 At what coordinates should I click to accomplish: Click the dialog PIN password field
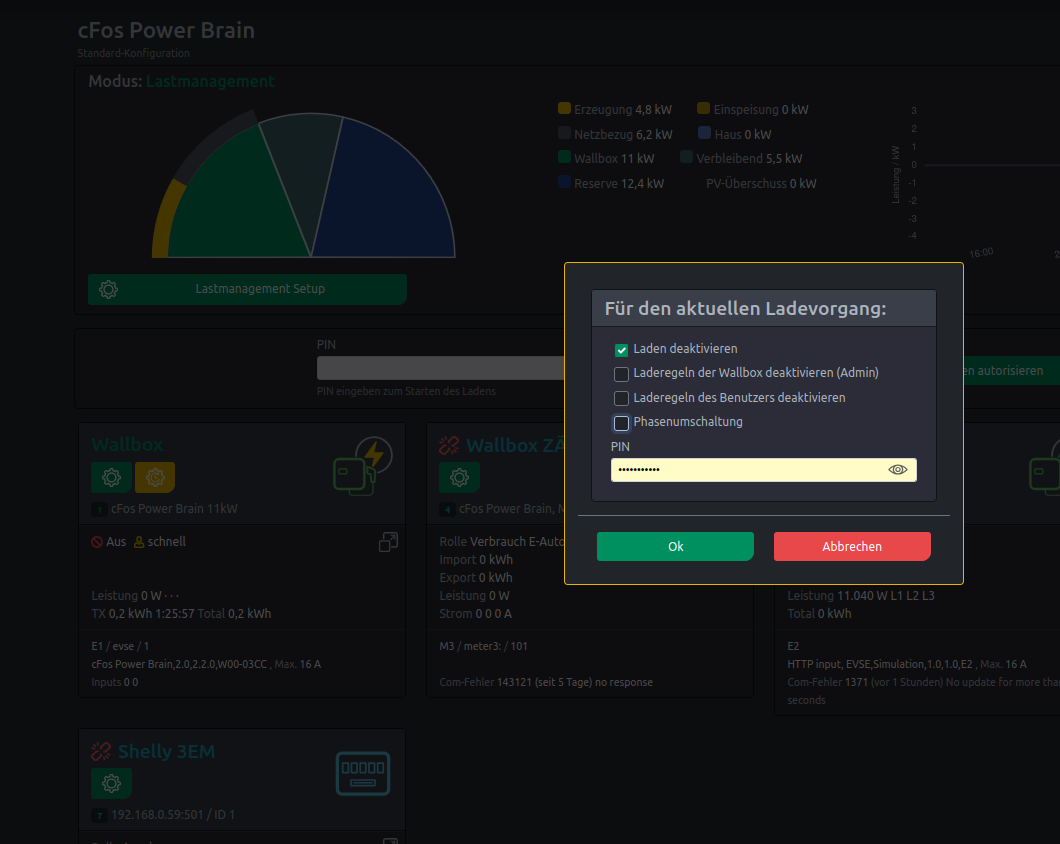tap(763, 470)
